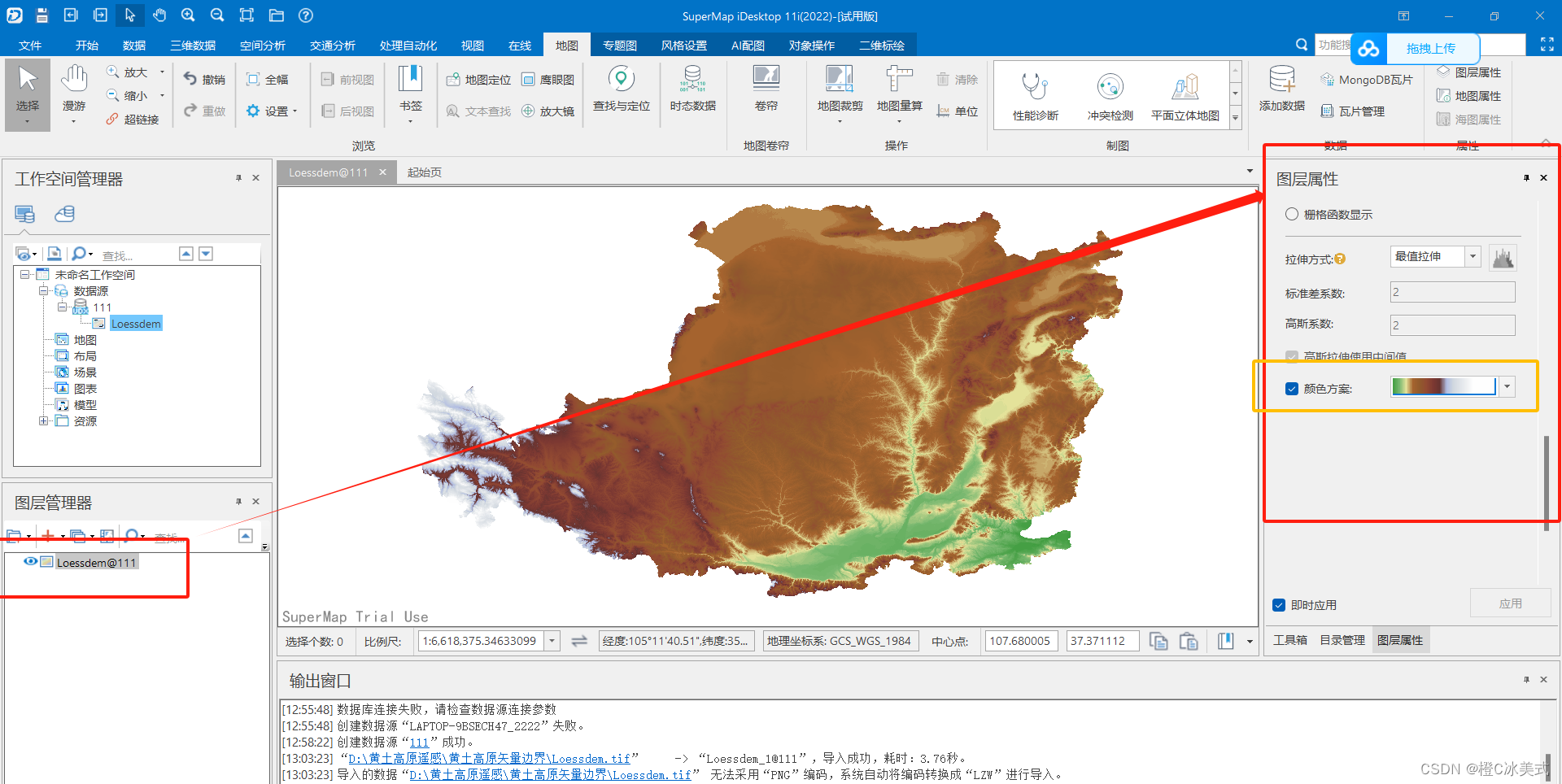The image size is (1562, 784).
Task: Open the color scheme ramp picker
Action: (x=1507, y=387)
